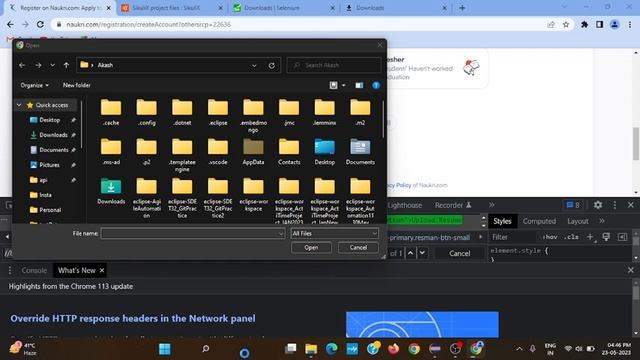Open the DevTools issues counter showing 8
Screen dimensions: 640x360
pyautogui.click(x=573, y=205)
